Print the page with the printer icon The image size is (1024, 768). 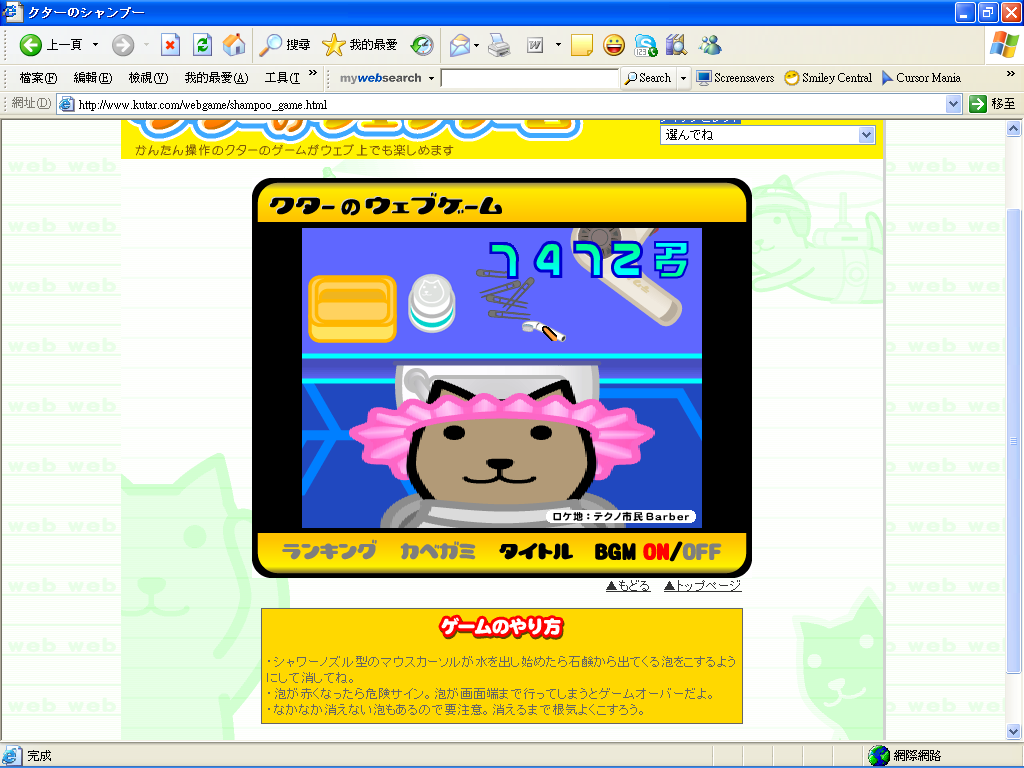tap(500, 44)
